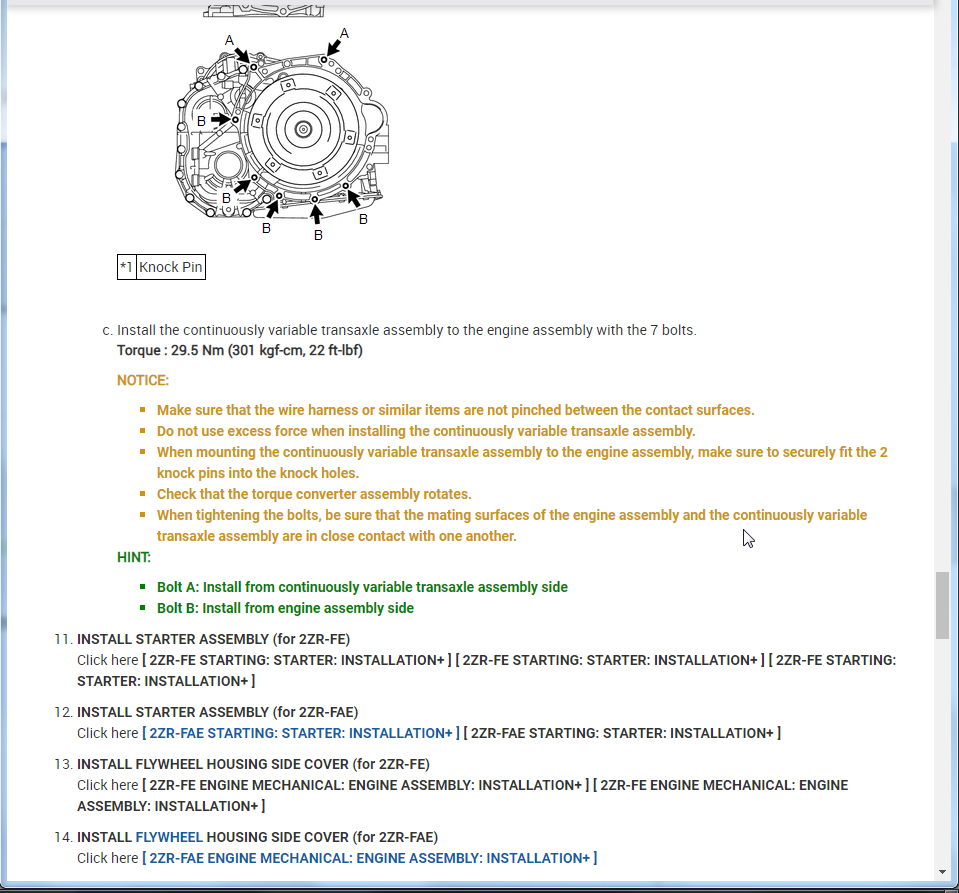The image size is (959, 893).
Task: Click the 'Bolt B: Install from engine assembly side' hint
Action: click(x=285, y=608)
